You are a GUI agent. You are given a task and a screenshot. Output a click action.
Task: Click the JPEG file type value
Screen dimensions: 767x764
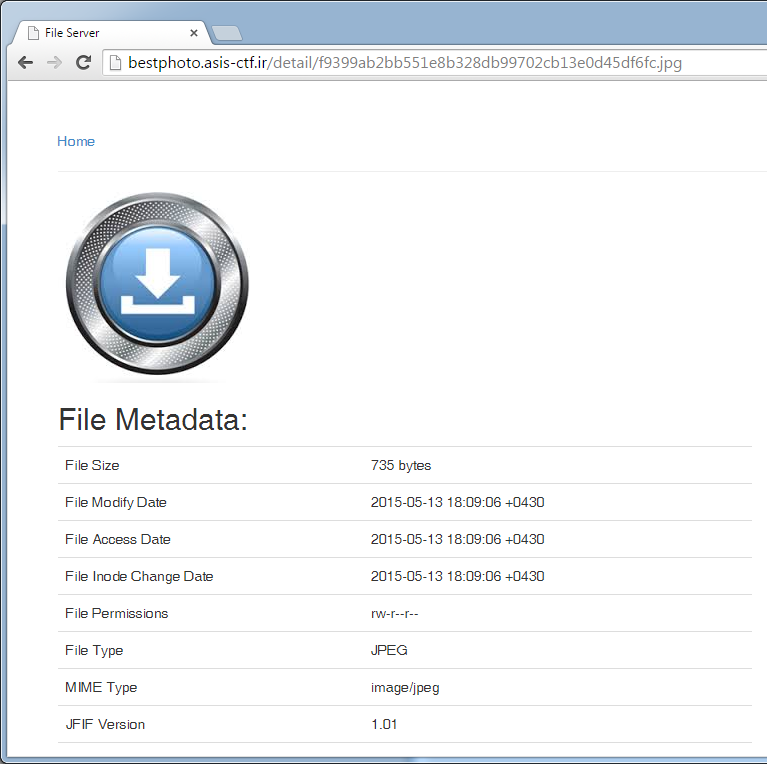(x=389, y=650)
